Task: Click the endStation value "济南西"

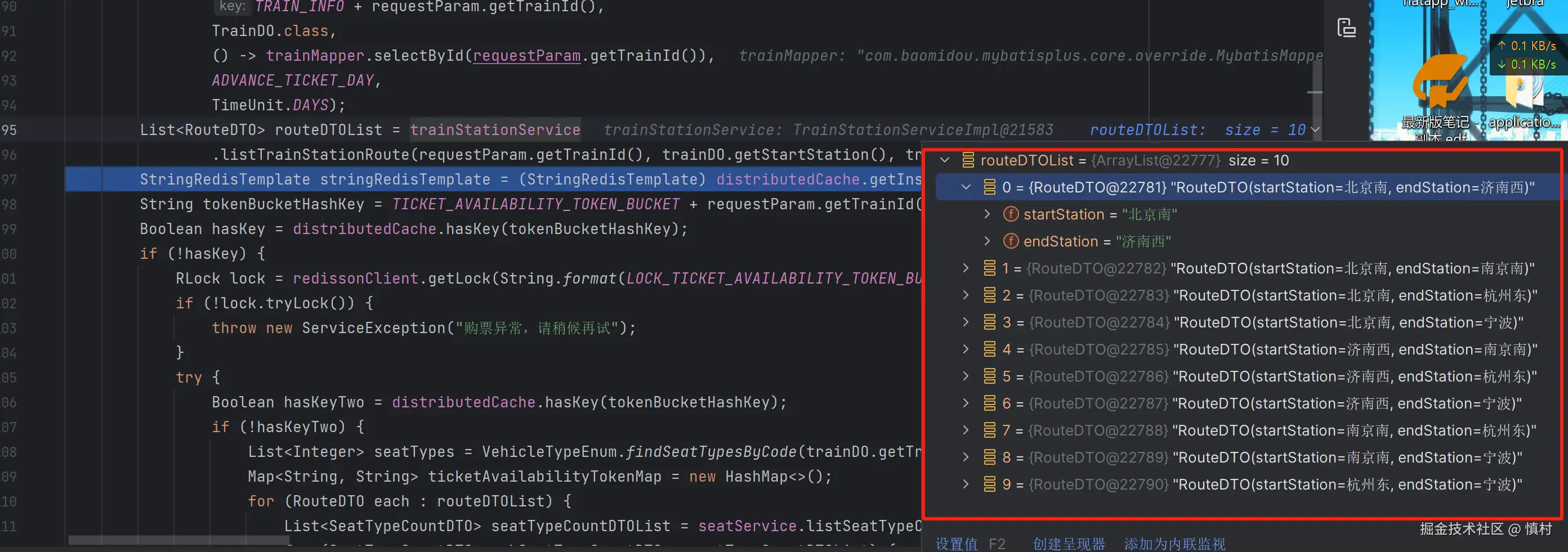Action: pyautogui.click(x=1143, y=241)
